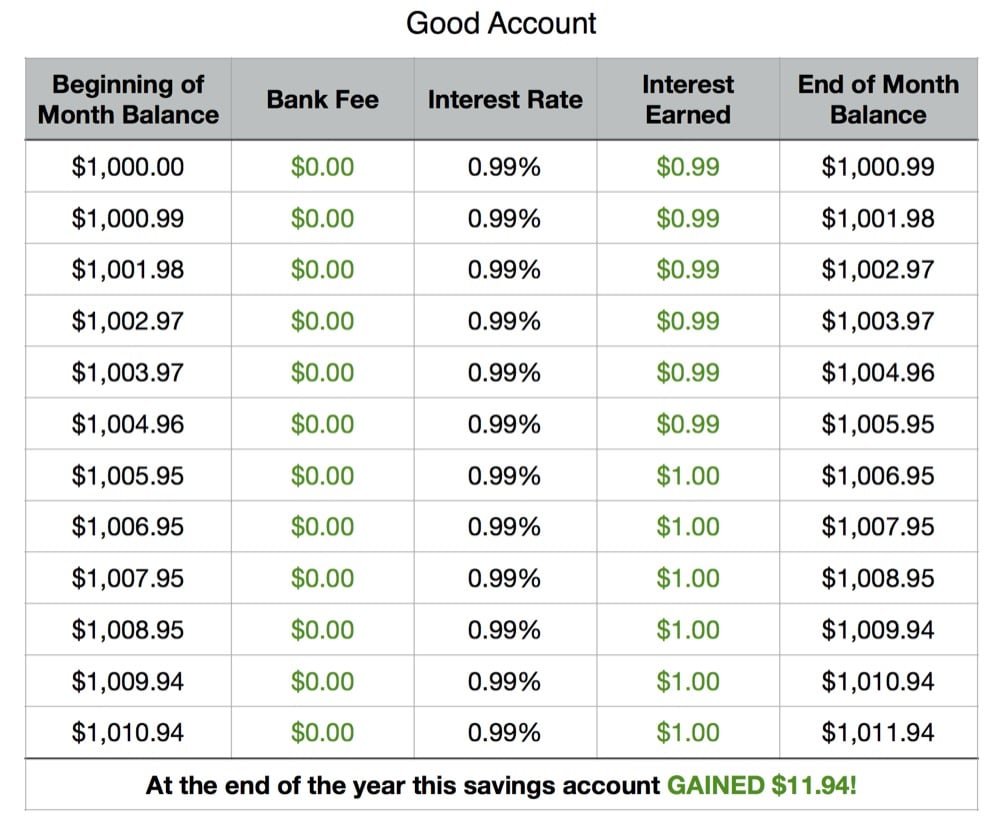
Task: Select the $1,010.94 beginning balance cell
Action: pos(128,733)
